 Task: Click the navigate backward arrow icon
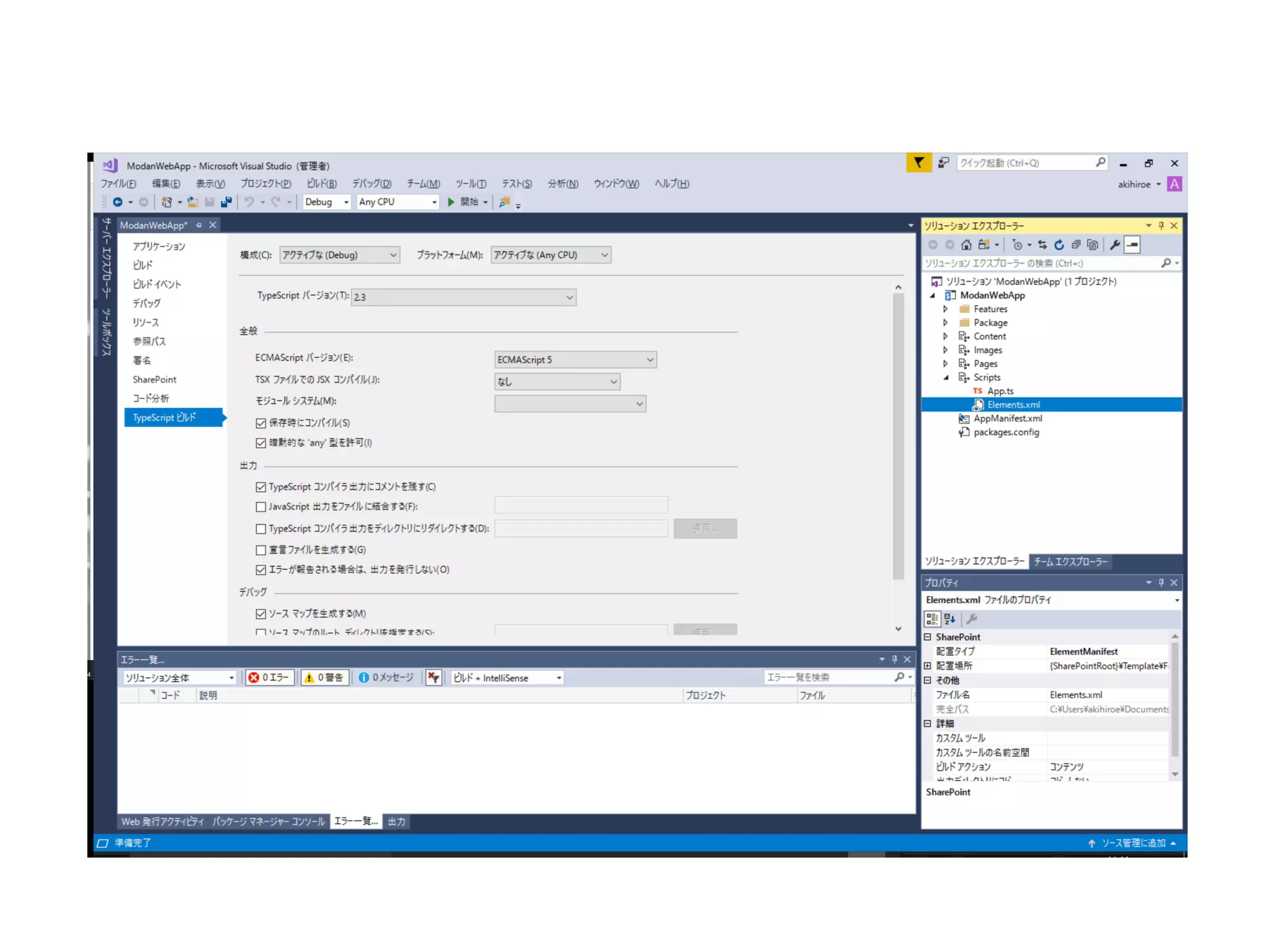point(117,202)
